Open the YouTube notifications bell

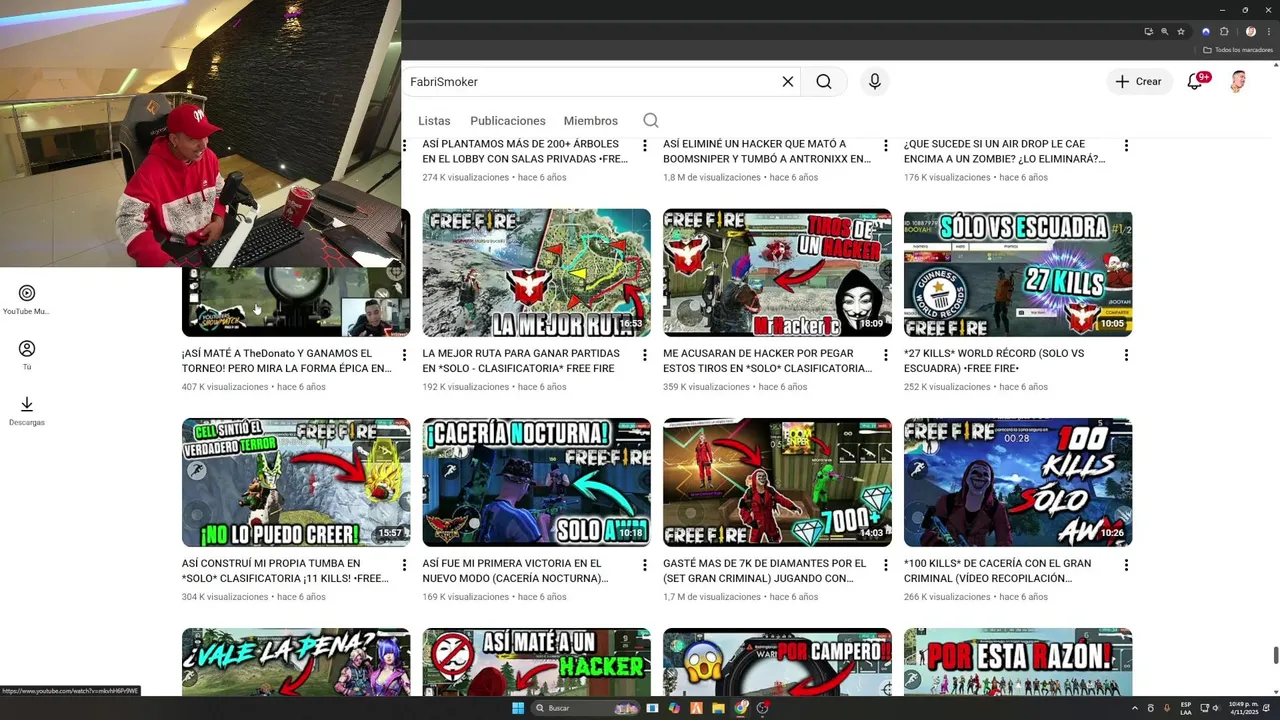click(1195, 82)
